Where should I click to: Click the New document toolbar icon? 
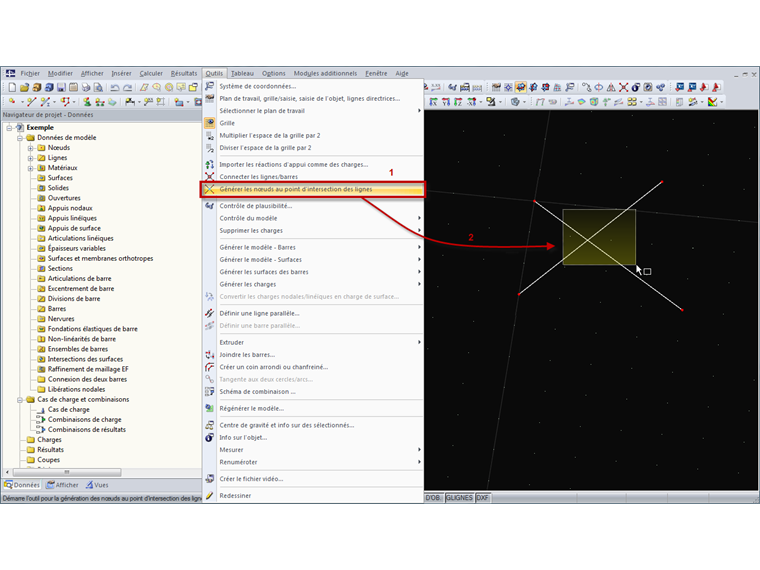(x=12, y=87)
